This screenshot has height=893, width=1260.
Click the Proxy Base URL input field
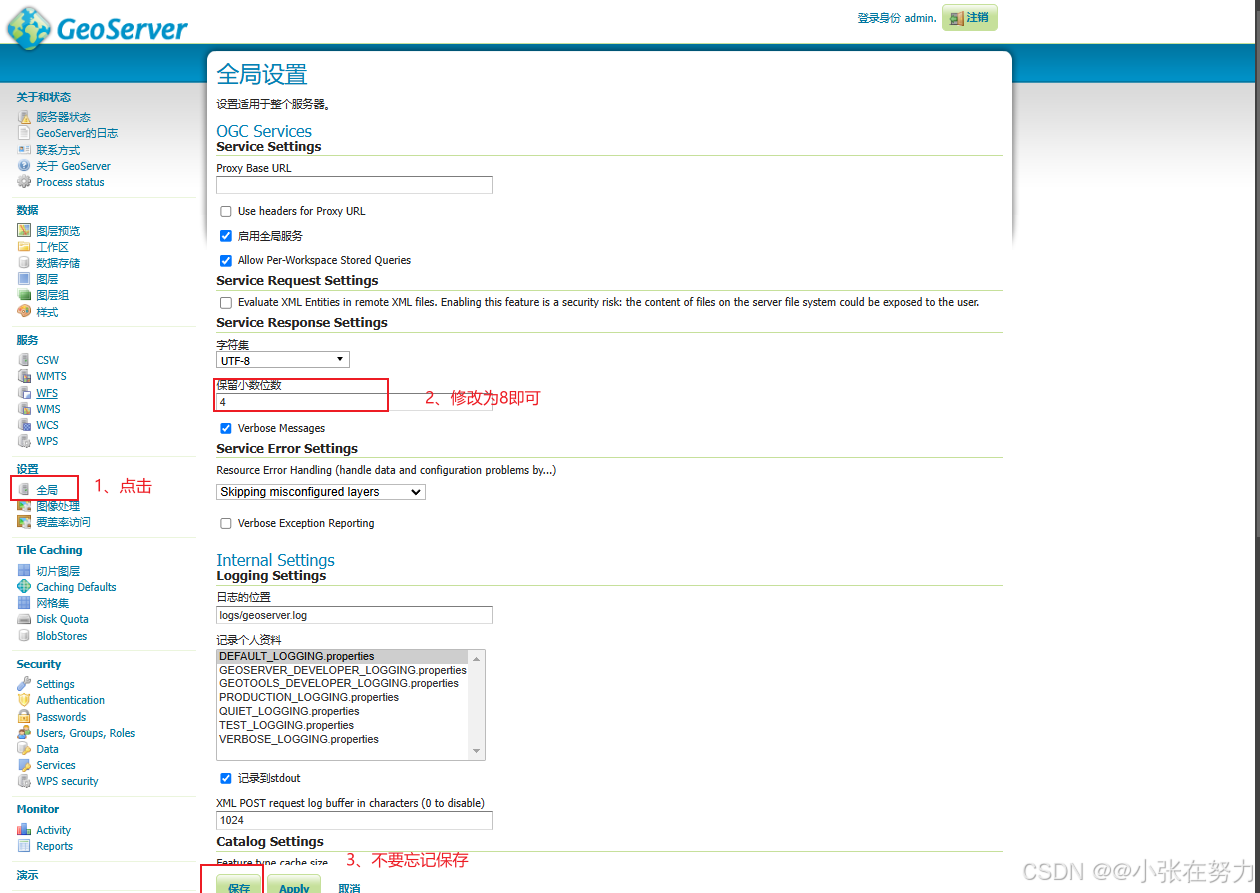[354, 185]
